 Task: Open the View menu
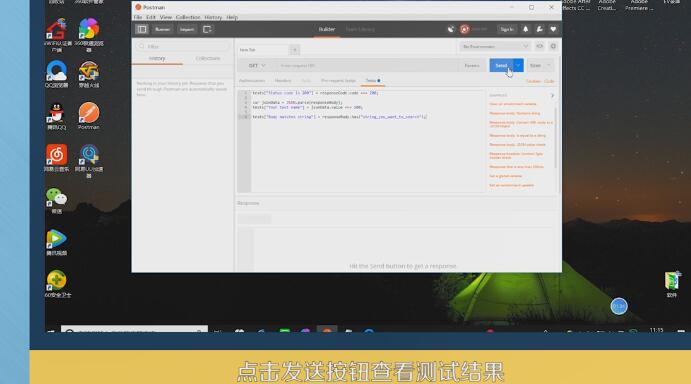[166, 17]
